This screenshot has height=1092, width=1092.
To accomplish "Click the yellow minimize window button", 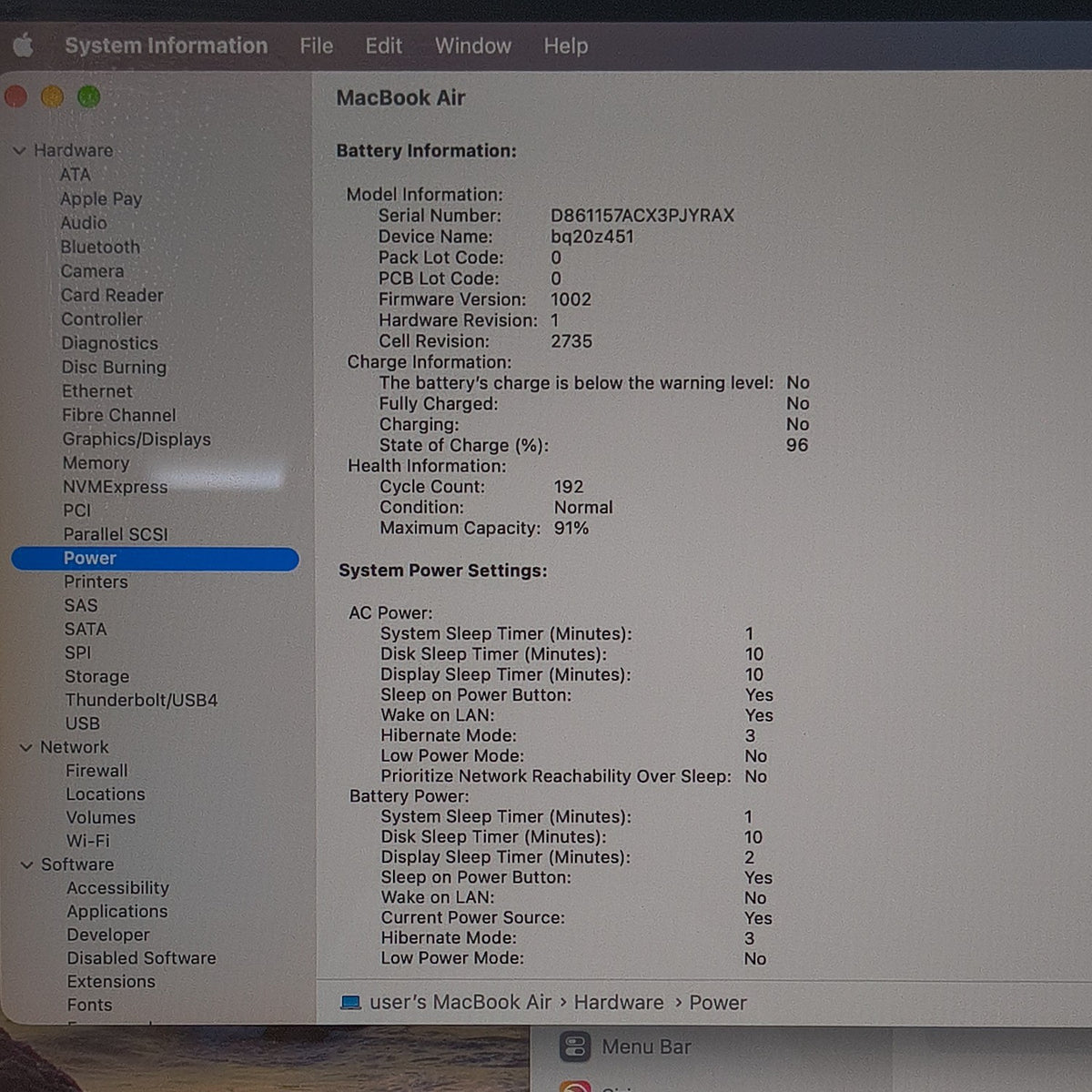I will 52,96.
